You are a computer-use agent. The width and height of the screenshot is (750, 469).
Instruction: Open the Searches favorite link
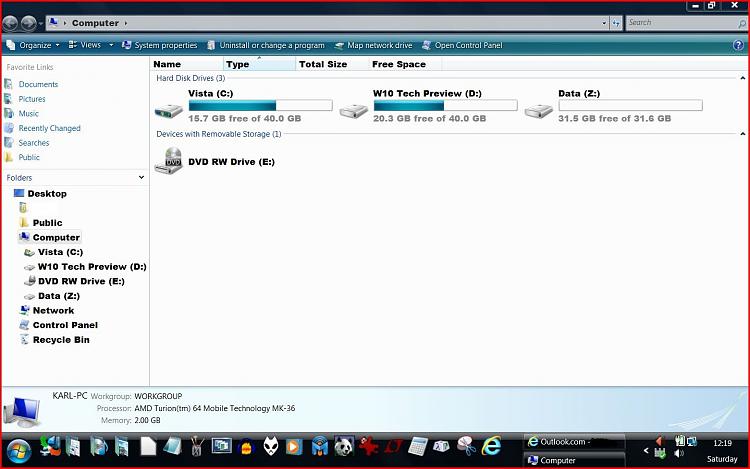click(x=33, y=142)
